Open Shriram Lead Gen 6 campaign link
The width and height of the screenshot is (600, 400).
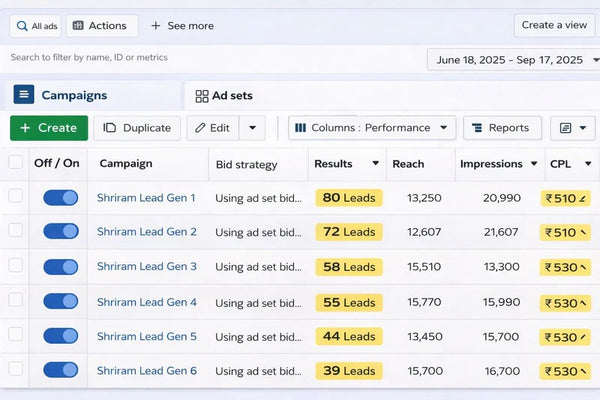(147, 371)
